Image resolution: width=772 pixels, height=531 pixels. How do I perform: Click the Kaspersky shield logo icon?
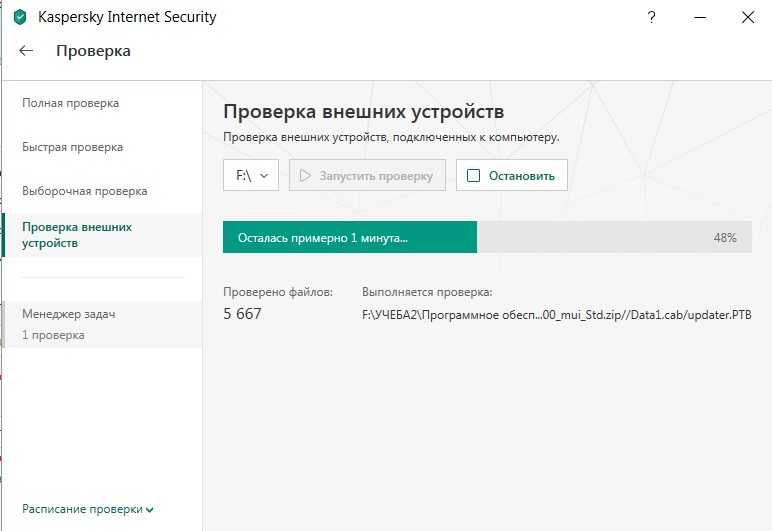[20, 17]
